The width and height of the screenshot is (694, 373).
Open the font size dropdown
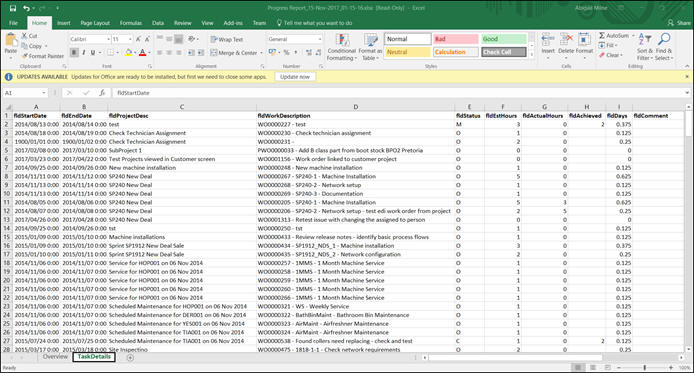pyautogui.click(x=130, y=39)
